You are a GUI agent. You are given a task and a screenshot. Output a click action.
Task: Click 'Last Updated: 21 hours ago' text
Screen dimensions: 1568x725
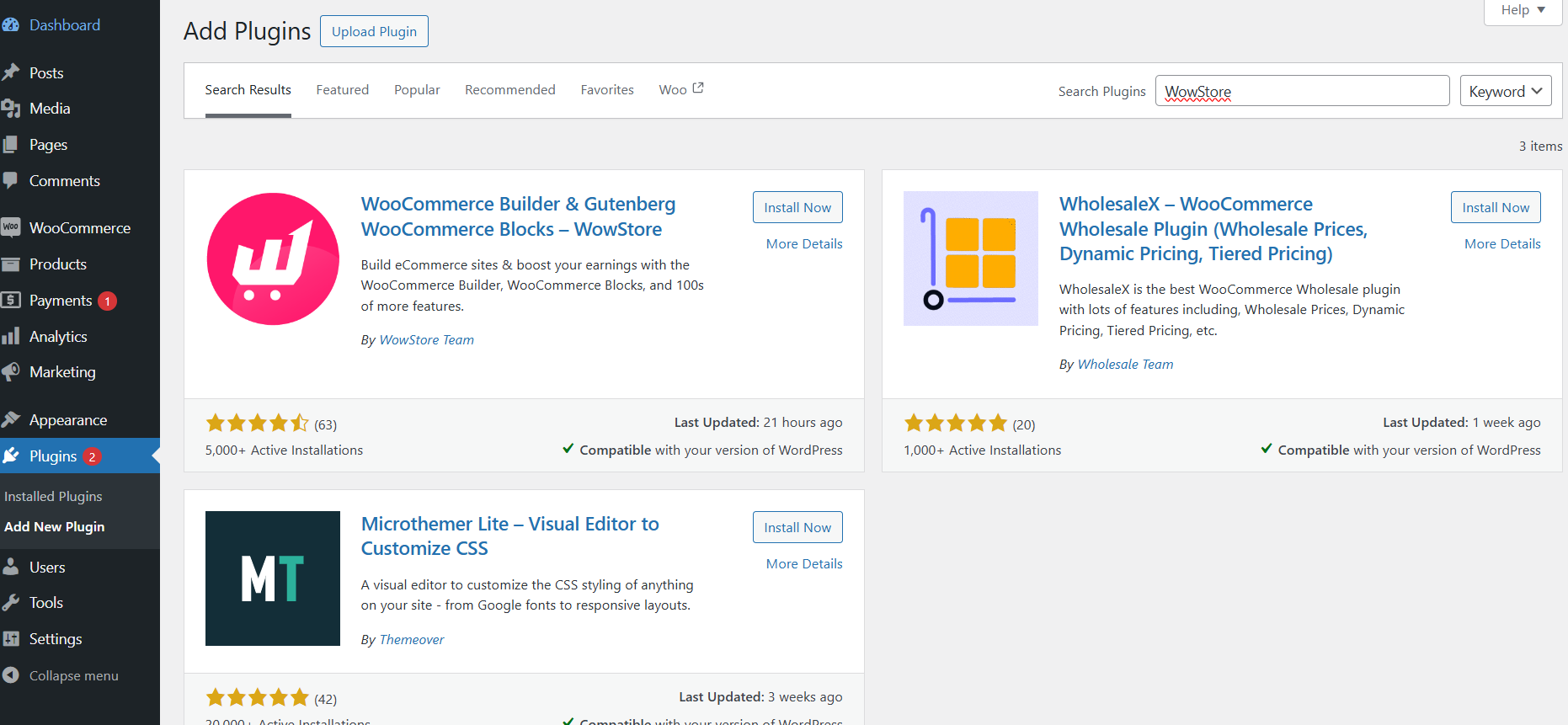[758, 423]
